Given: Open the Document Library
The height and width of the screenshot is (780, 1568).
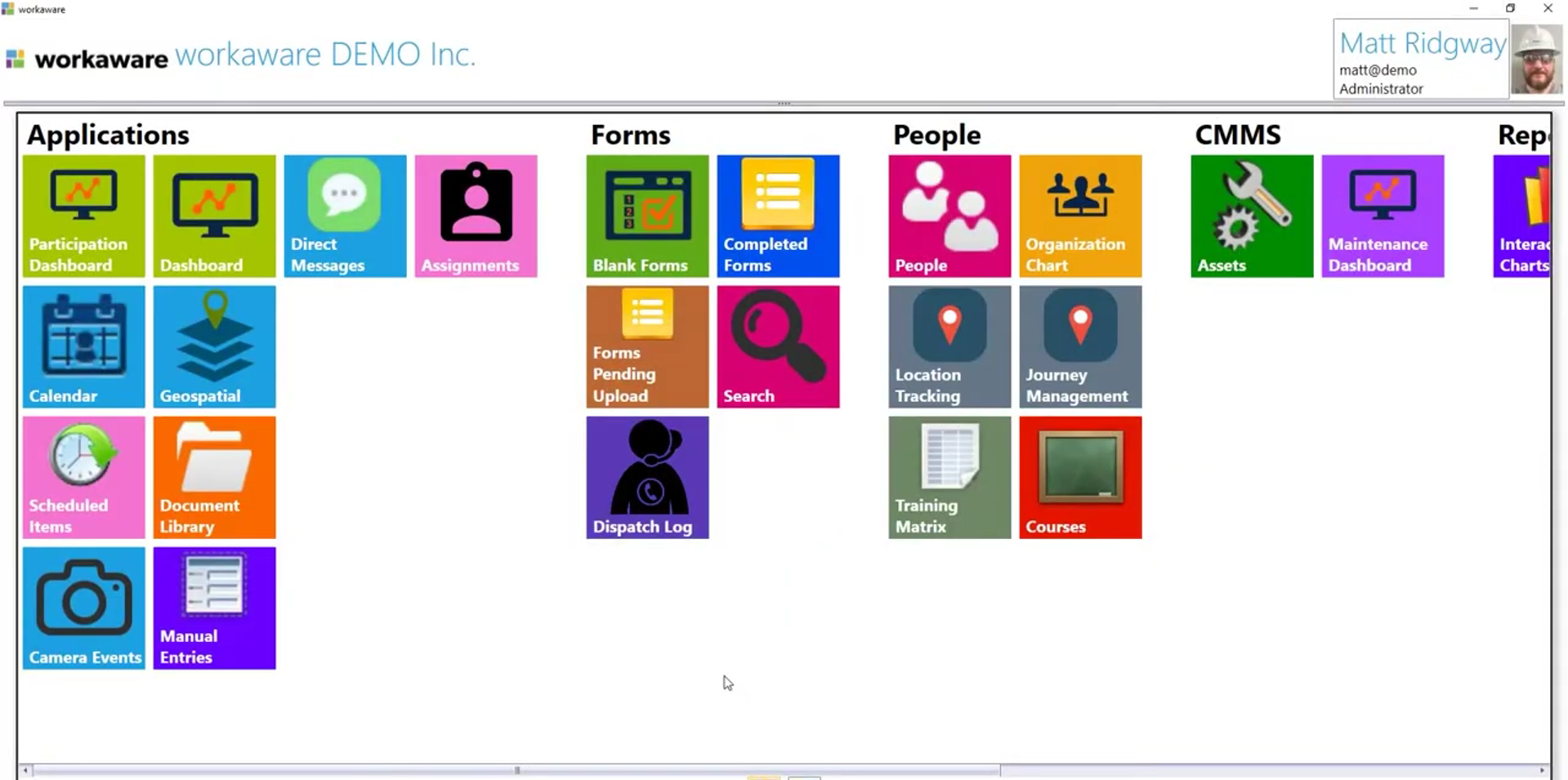Looking at the screenshot, I should coord(215,478).
